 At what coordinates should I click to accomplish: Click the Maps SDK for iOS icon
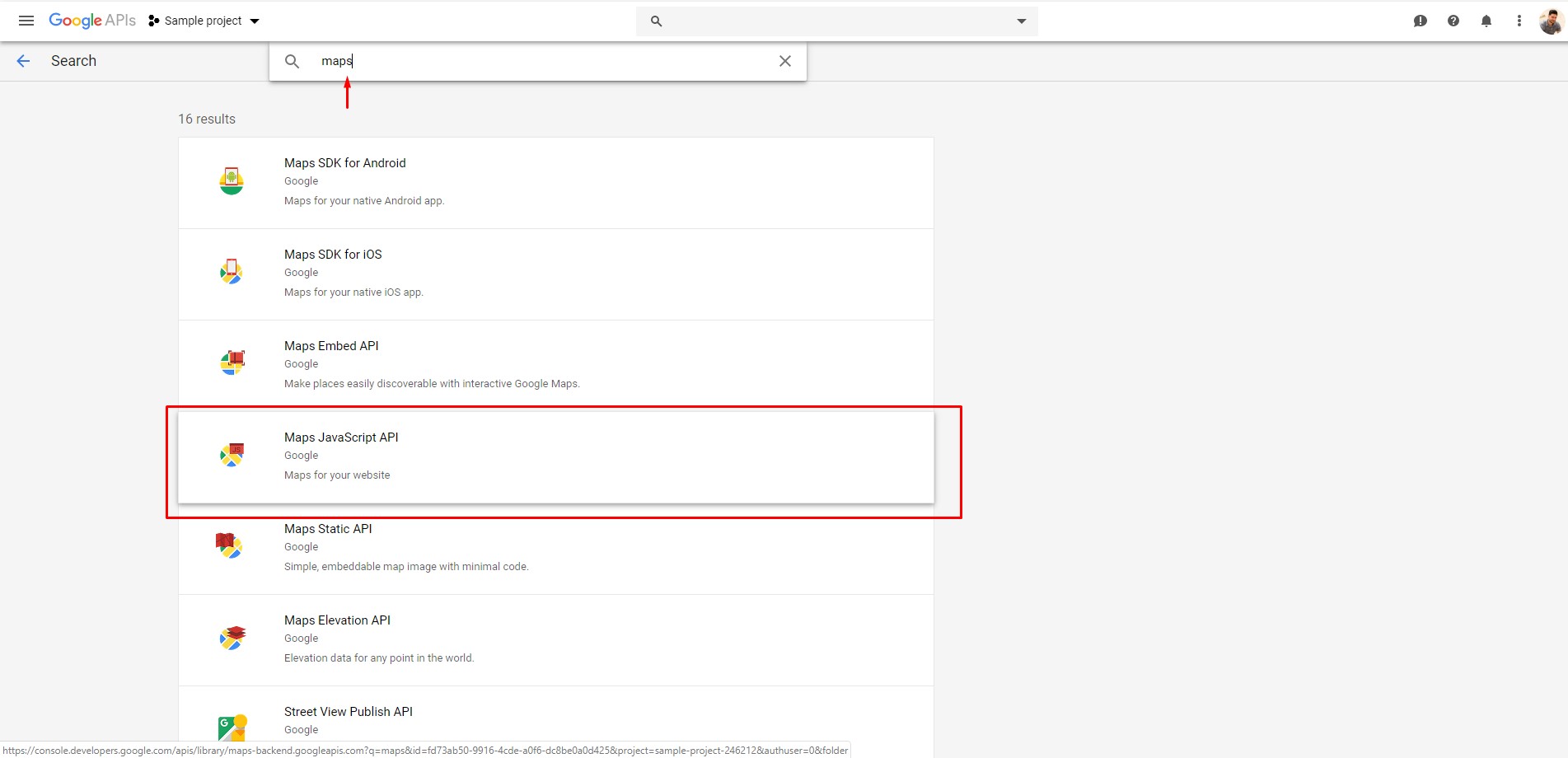[x=232, y=272]
